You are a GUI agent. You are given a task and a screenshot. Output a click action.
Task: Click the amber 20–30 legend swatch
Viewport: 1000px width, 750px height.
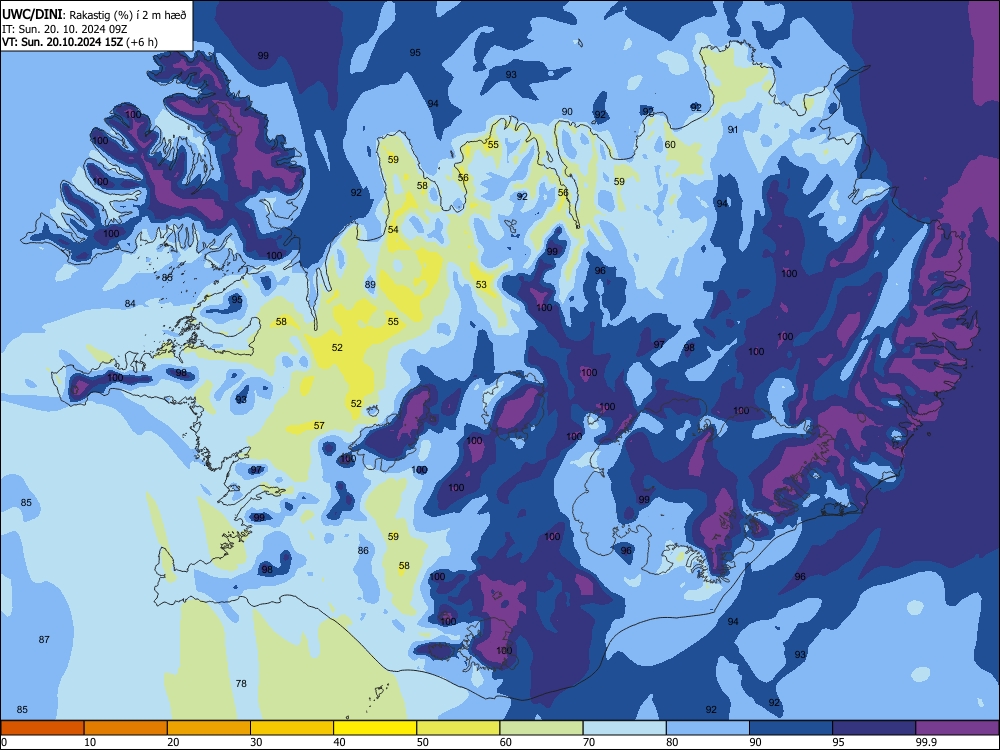[209, 728]
